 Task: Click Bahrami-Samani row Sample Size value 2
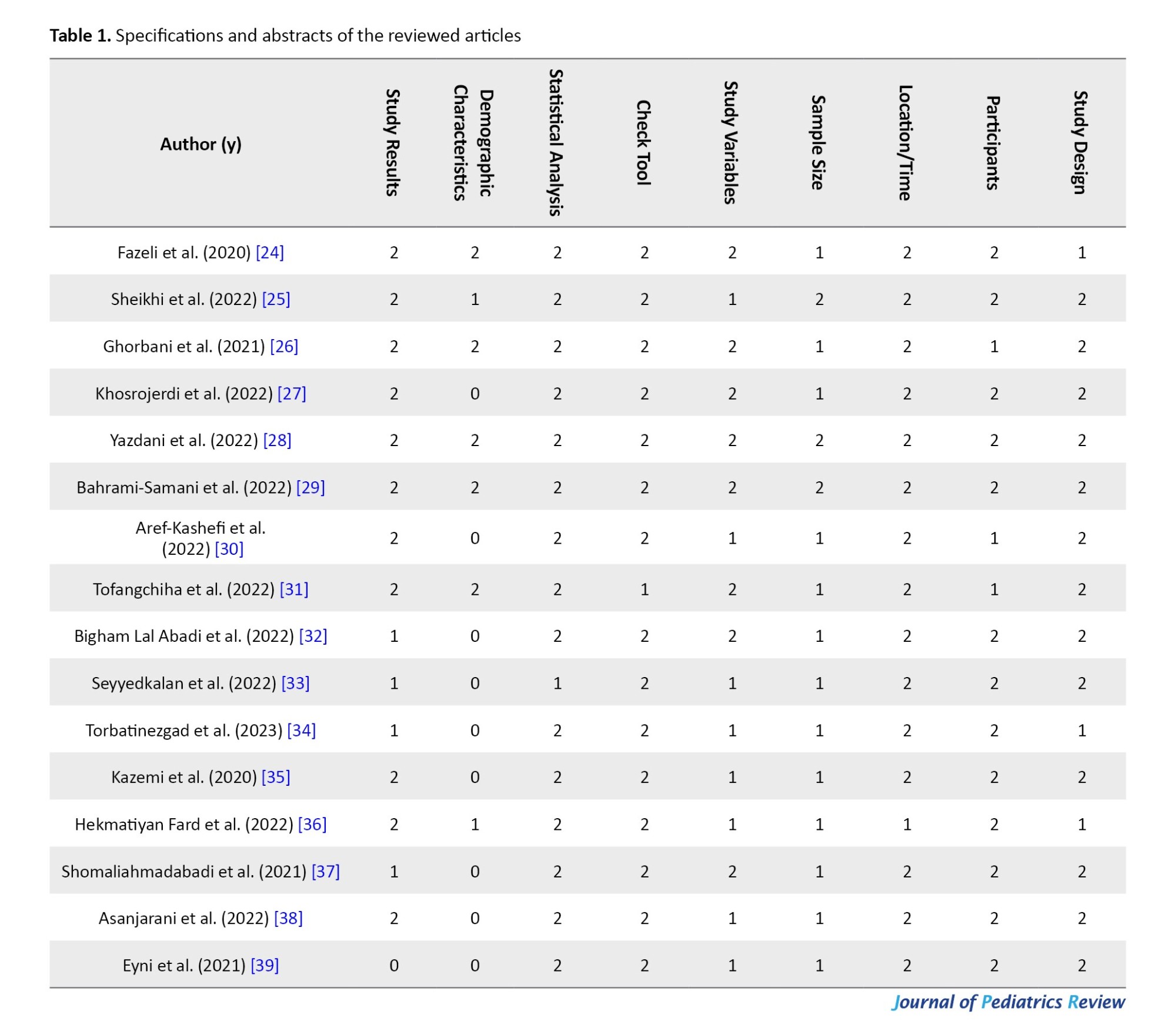coord(820,488)
